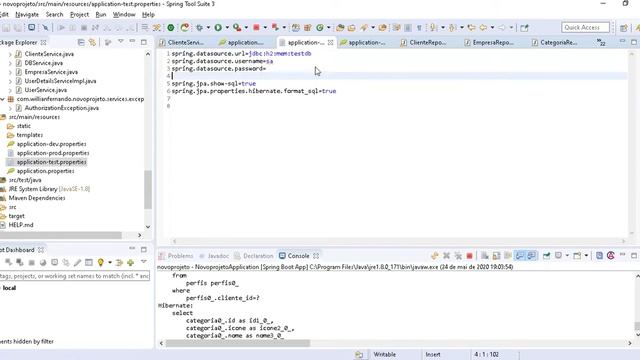Click the lightbulb icon in Boot Dashboard
Viewport: 640px width, 360px height.
pos(100,262)
